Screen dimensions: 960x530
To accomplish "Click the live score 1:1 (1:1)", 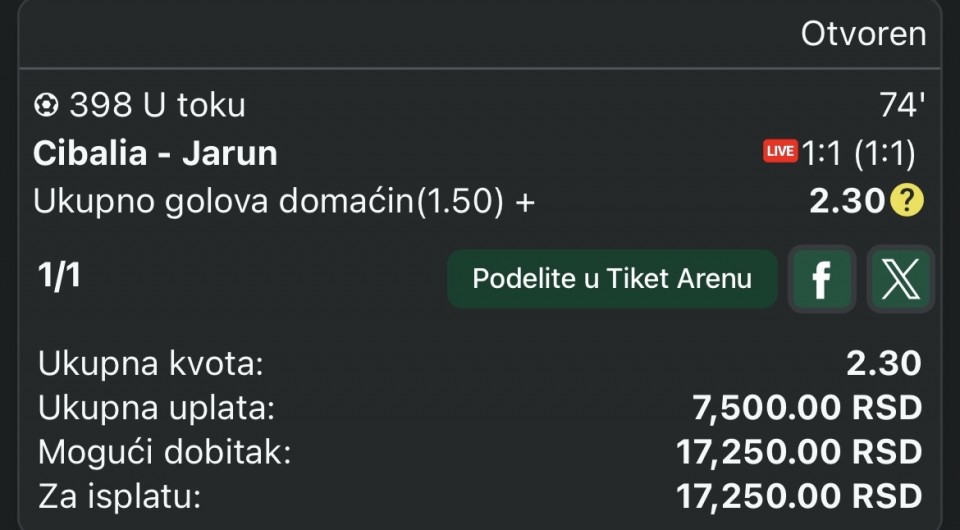I will (x=858, y=153).
